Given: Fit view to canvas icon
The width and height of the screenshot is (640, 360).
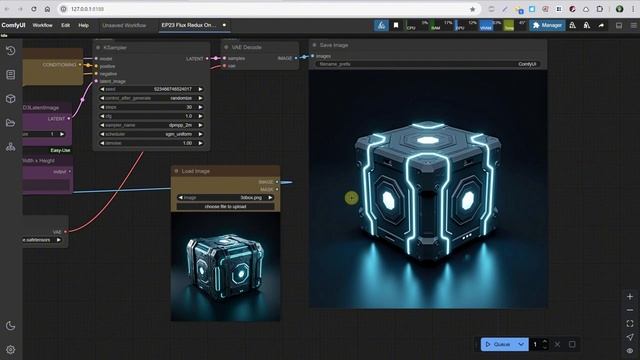Looking at the screenshot, I should point(630,324).
